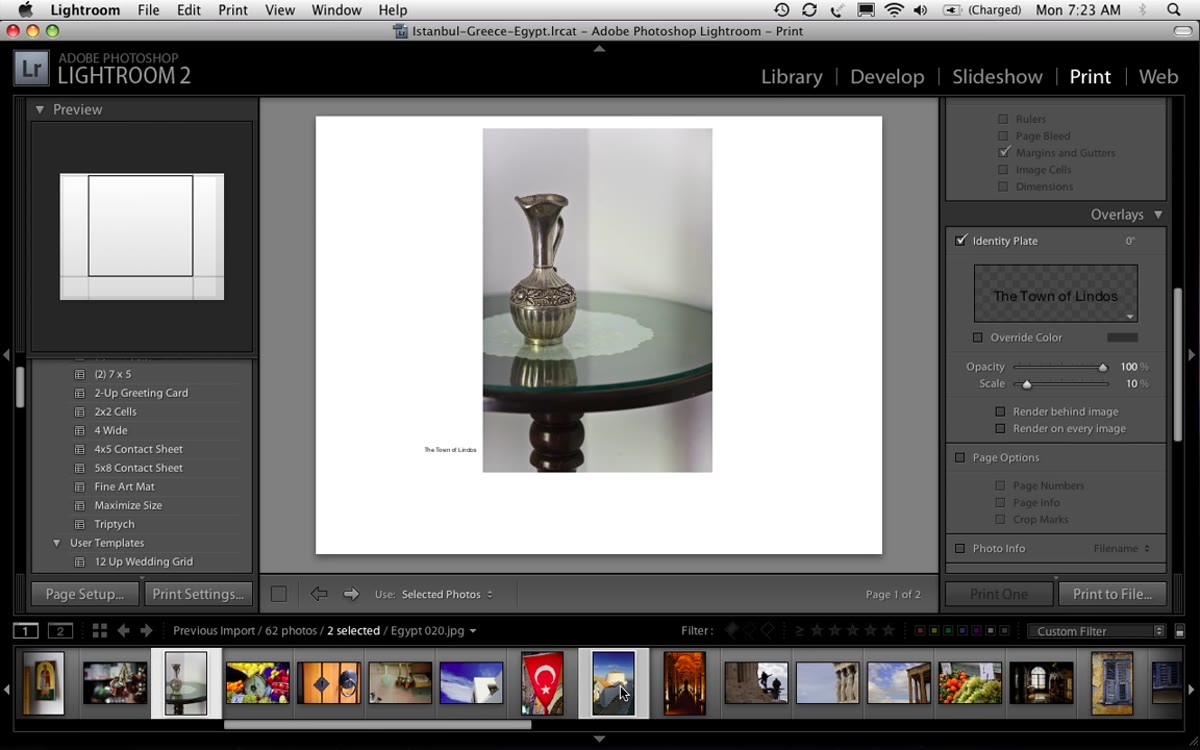Switch to the Web module
Image resolution: width=1200 pixels, height=750 pixels.
point(1158,77)
